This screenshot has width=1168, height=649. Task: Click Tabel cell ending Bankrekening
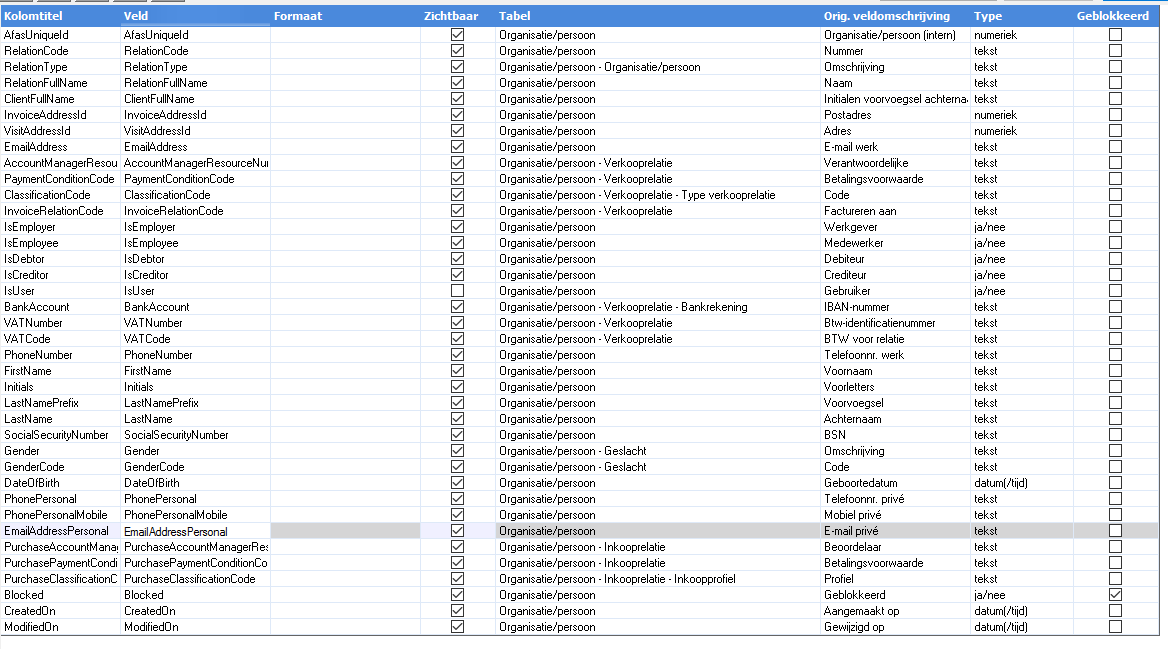point(658,307)
